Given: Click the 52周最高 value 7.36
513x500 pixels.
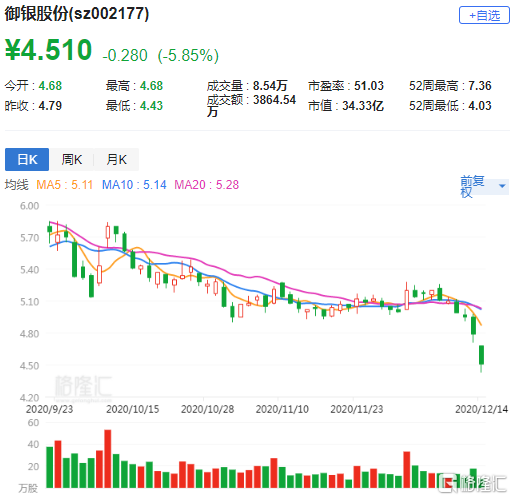Looking at the screenshot, I should [480, 86].
